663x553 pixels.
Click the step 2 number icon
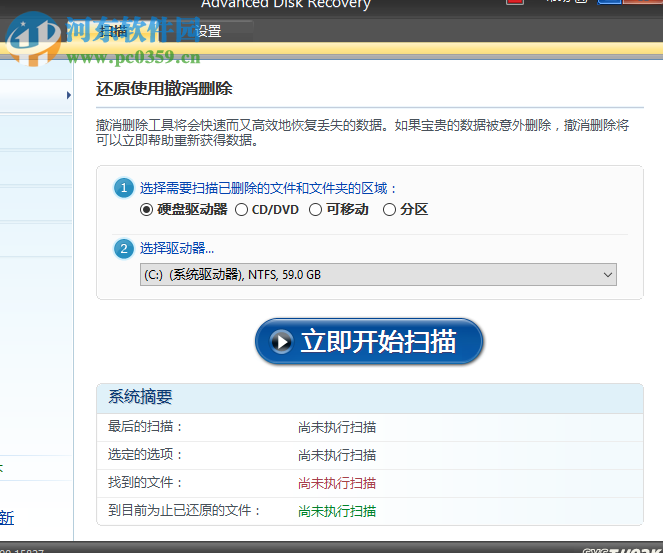click(x=124, y=249)
